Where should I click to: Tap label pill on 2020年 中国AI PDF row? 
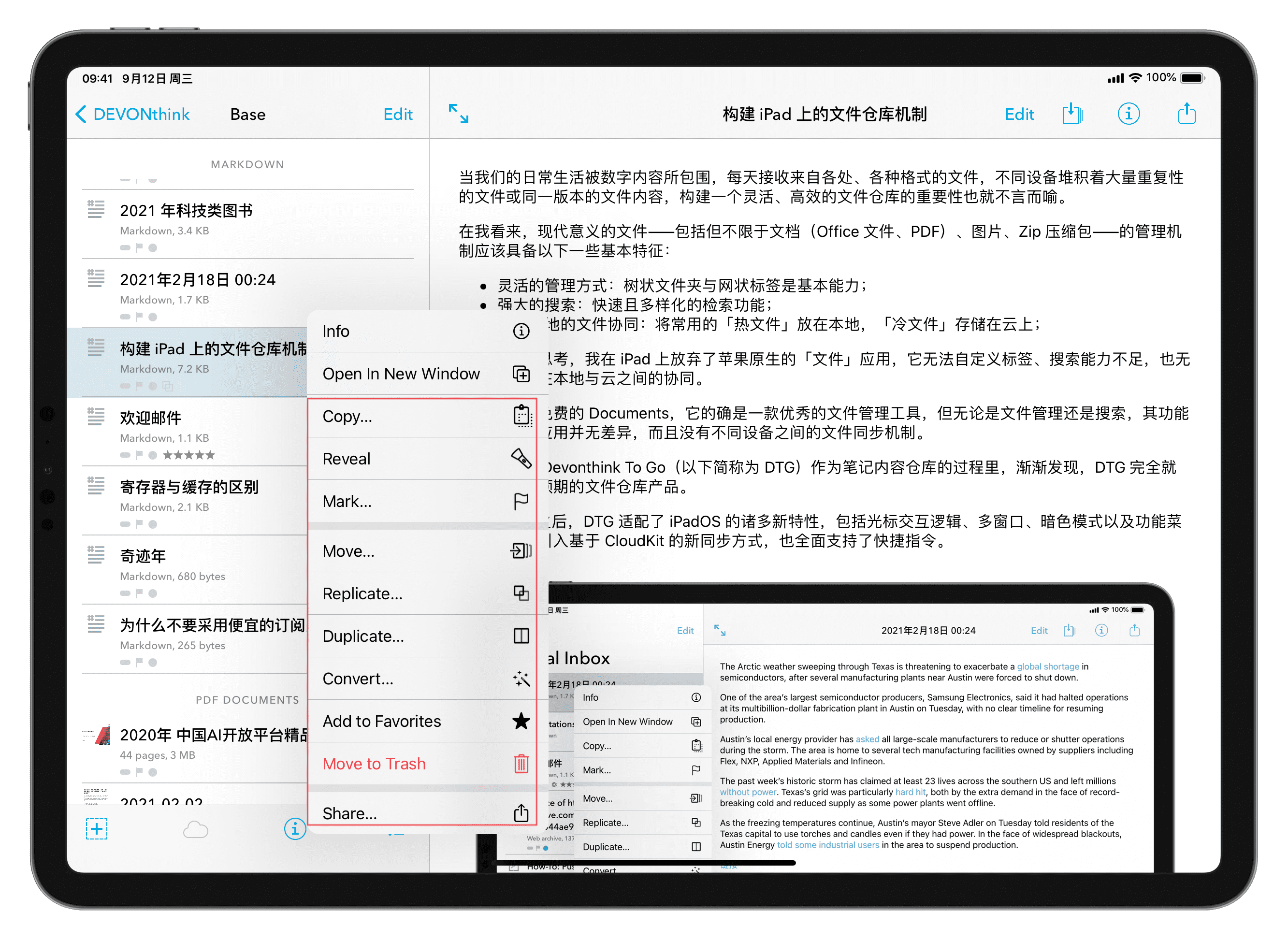click(x=125, y=772)
